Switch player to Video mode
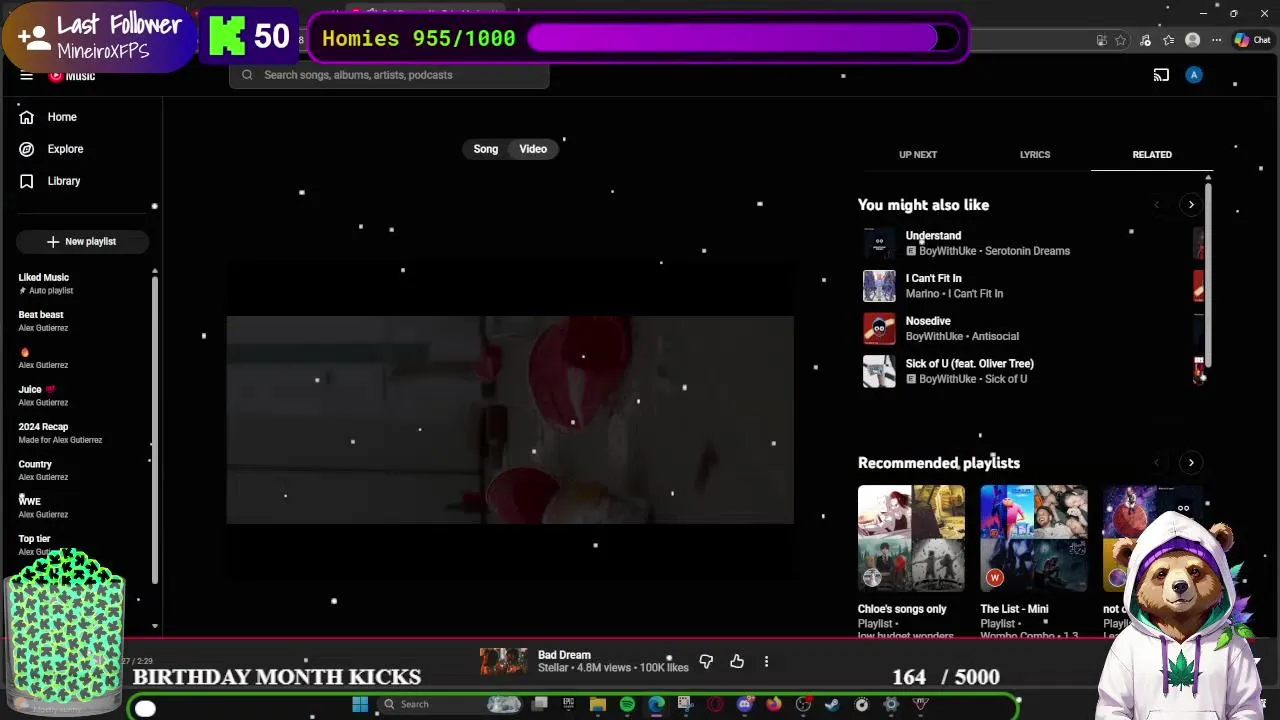Viewport: 1280px width, 720px height. pyautogui.click(x=533, y=149)
